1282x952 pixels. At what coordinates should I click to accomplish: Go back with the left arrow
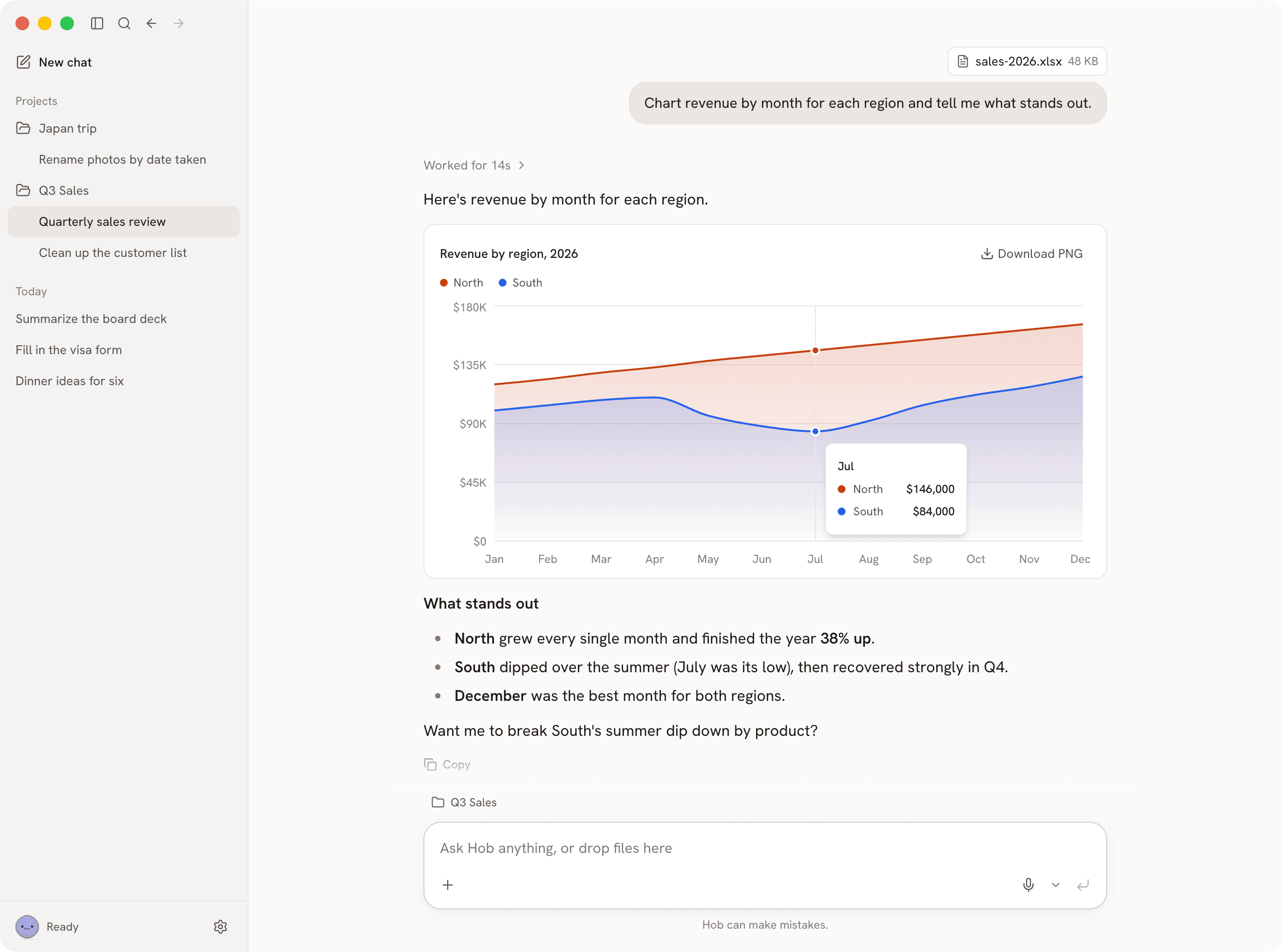point(152,23)
